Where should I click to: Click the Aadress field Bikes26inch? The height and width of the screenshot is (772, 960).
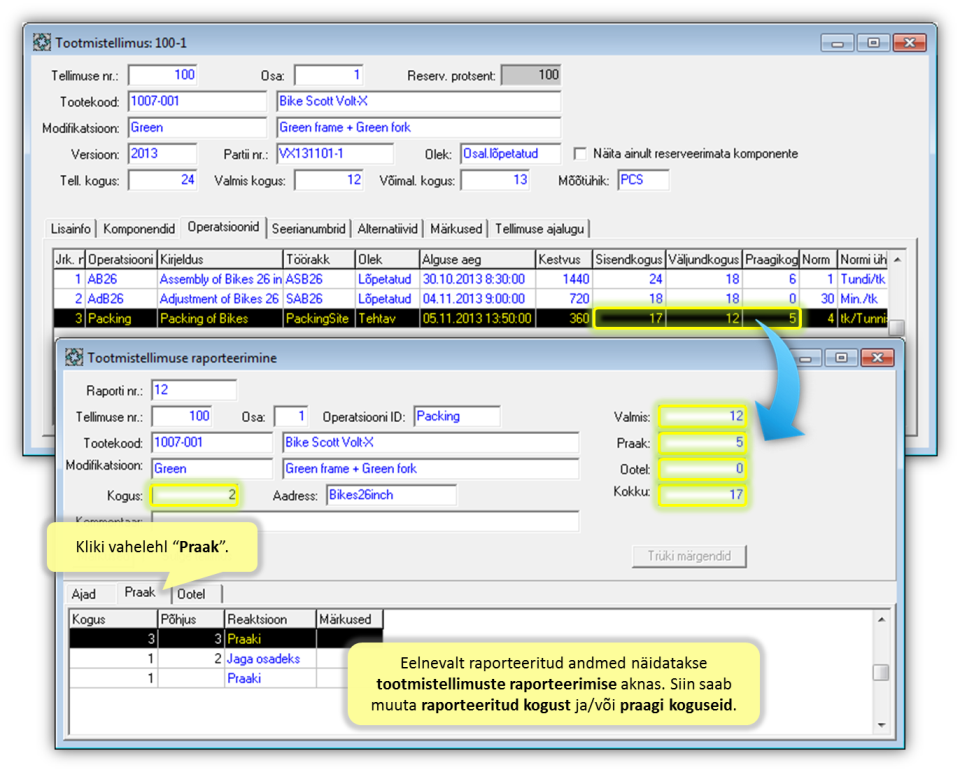point(390,495)
